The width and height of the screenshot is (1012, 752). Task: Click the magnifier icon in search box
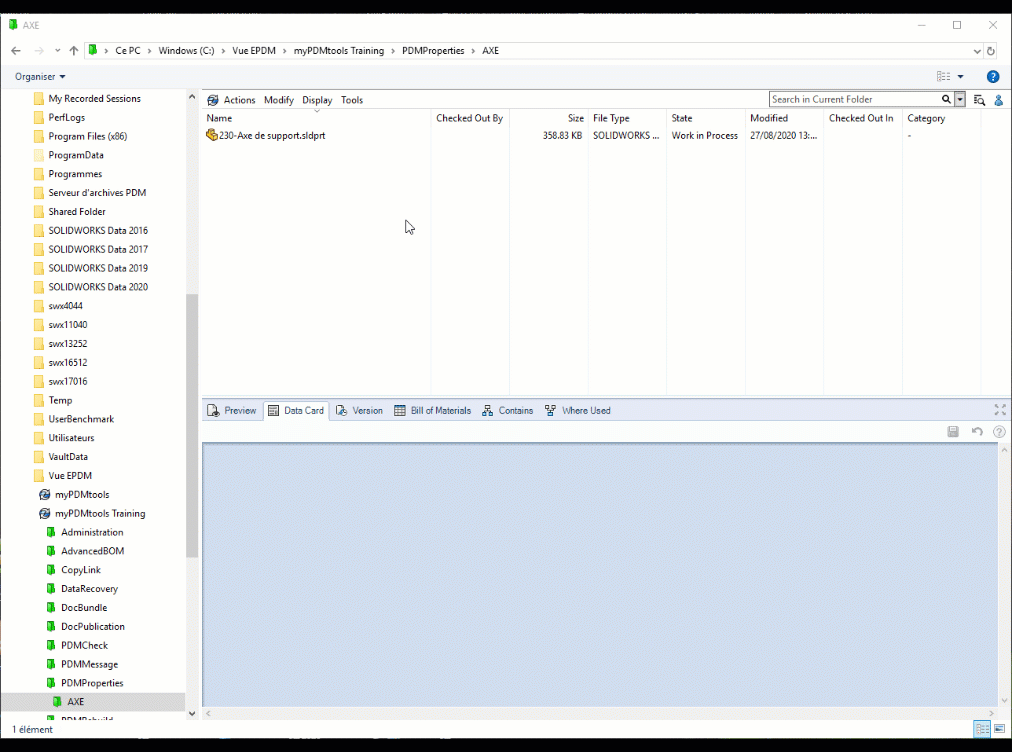[x=946, y=100]
